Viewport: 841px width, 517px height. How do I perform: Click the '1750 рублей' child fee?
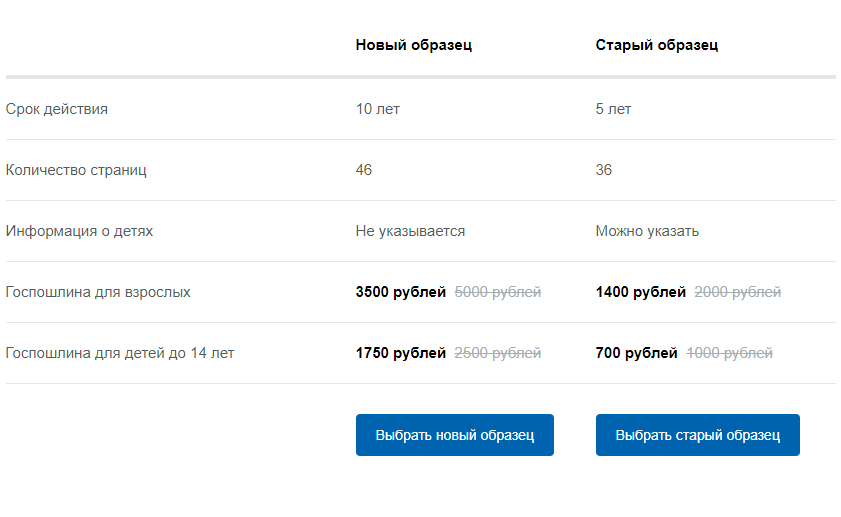tap(401, 353)
